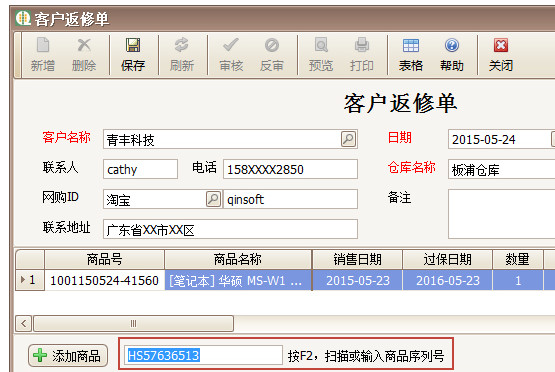Click the 电话 field showing 158XXXX2850
This screenshot has width=555, height=372.
[x=290, y=169]
